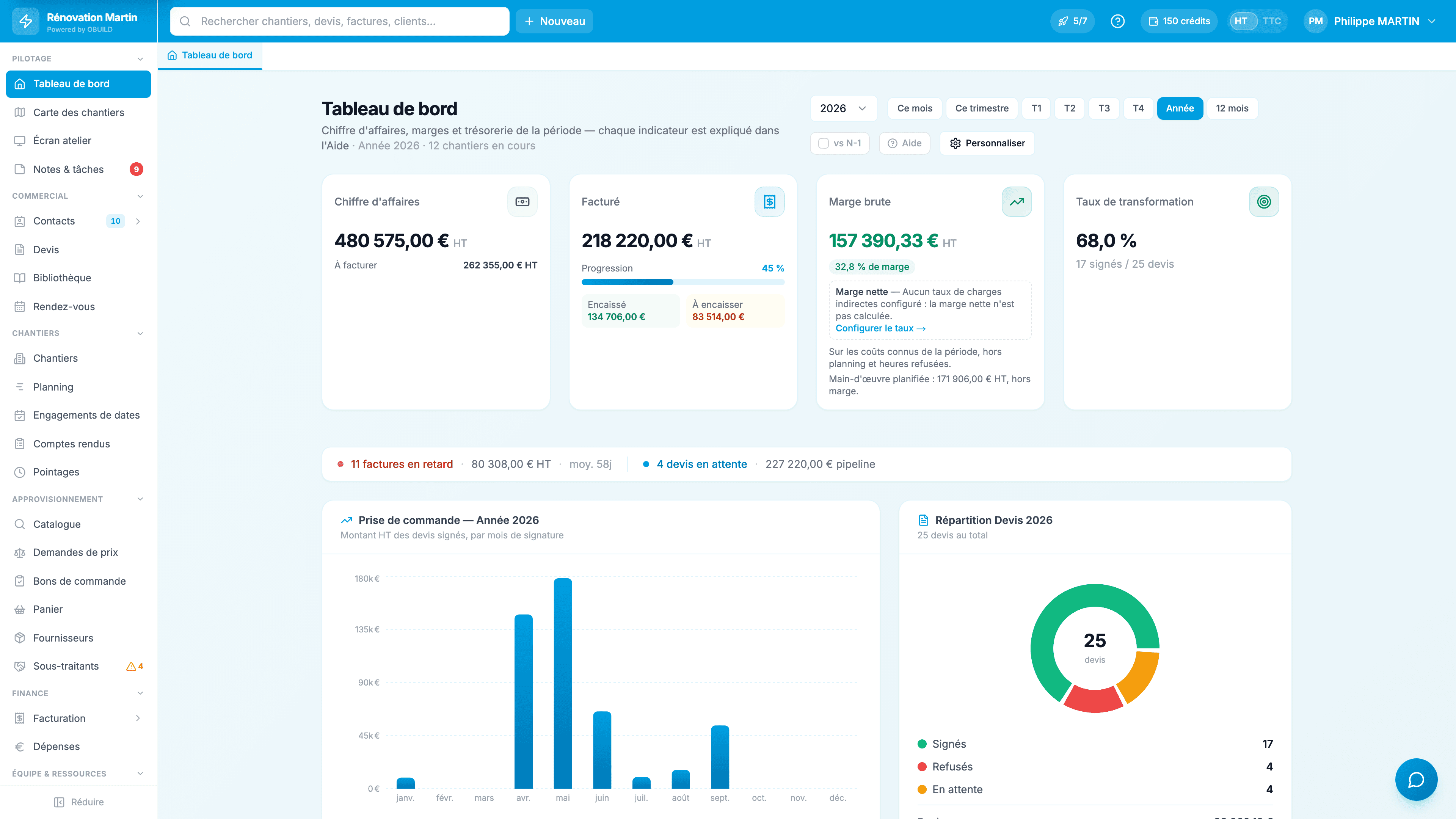This screenshot has height=819, width=1456.
Task: Open Sous-traitants in sidebar
Action: point(78,666)
